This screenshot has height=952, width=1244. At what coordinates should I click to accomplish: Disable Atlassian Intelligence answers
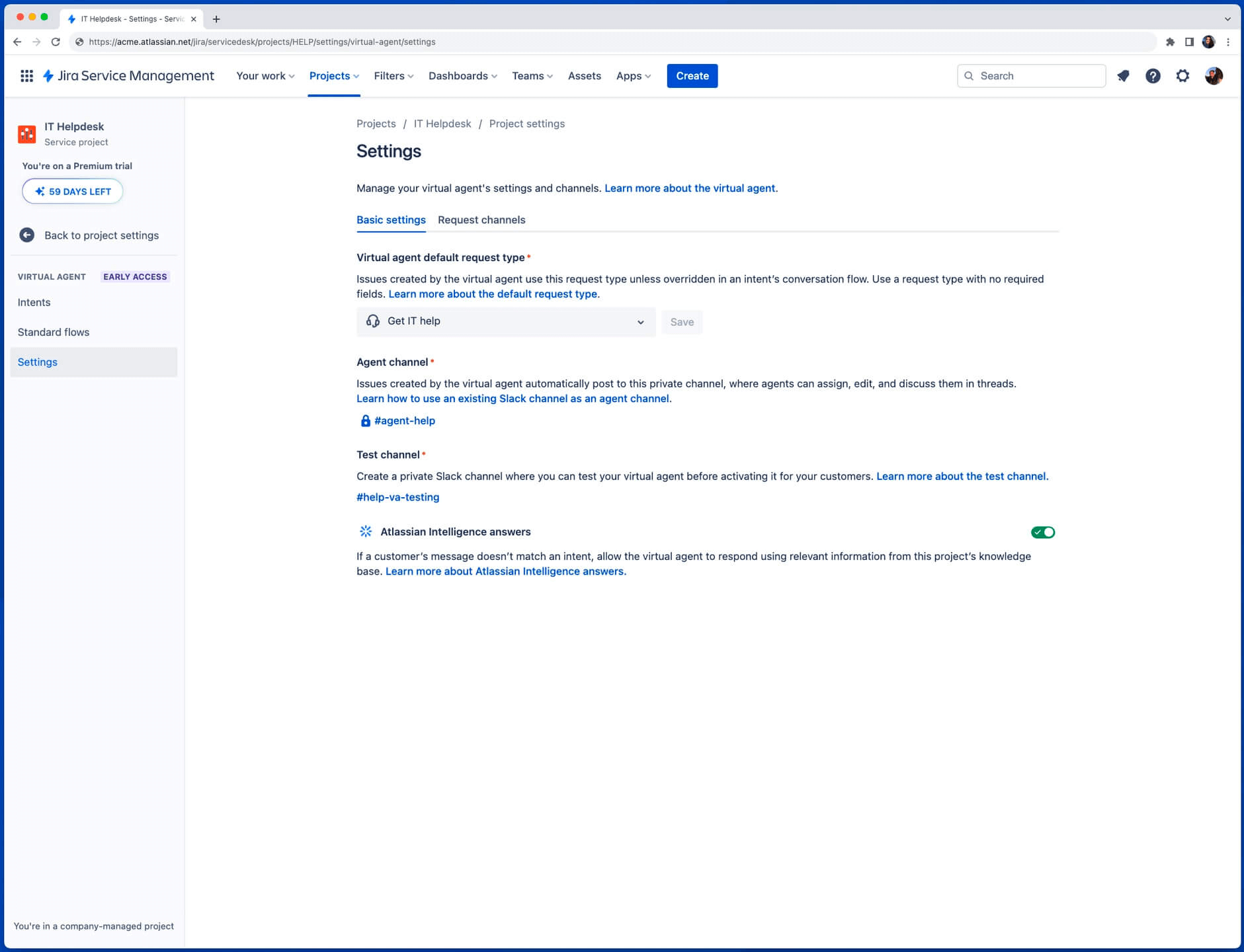click(x=1042, y=532)
